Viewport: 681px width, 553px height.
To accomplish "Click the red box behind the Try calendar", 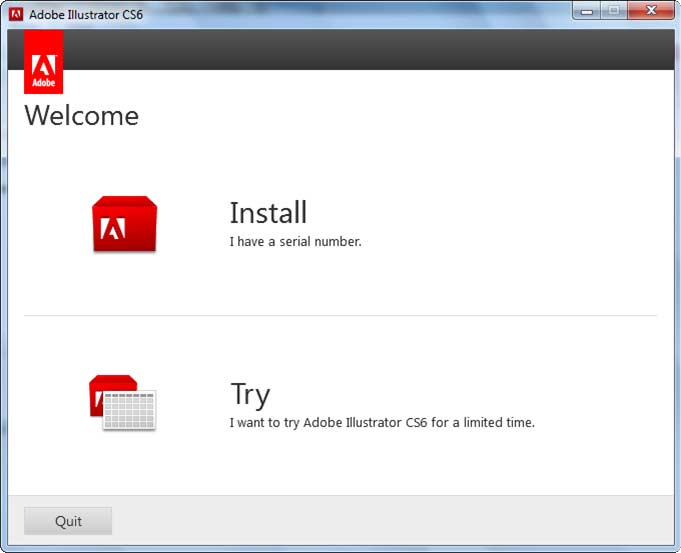I will 112,385.
